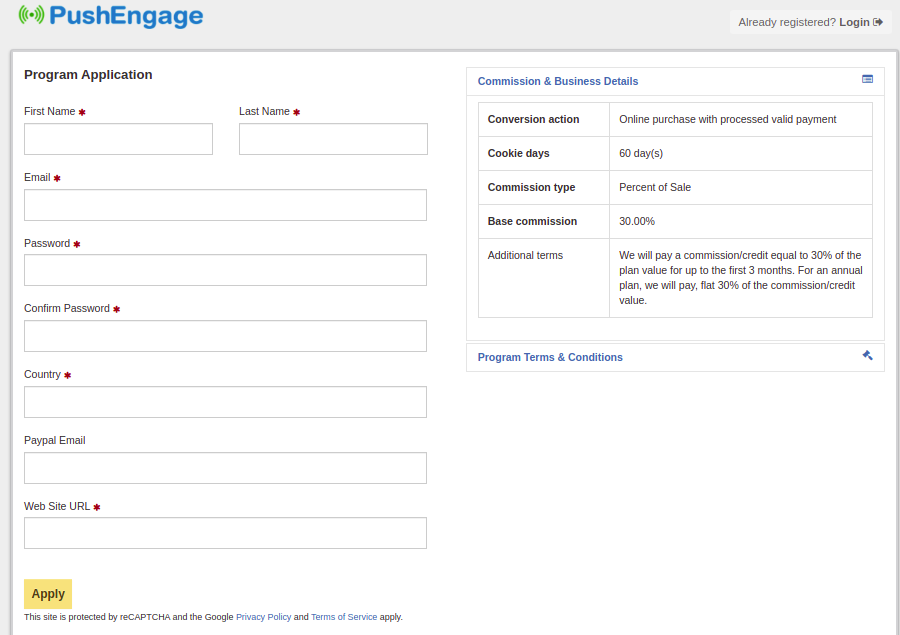Click the gavel icon beside Program Terms
This screenshot has width=900, height=635.
[x=867, y=355]
